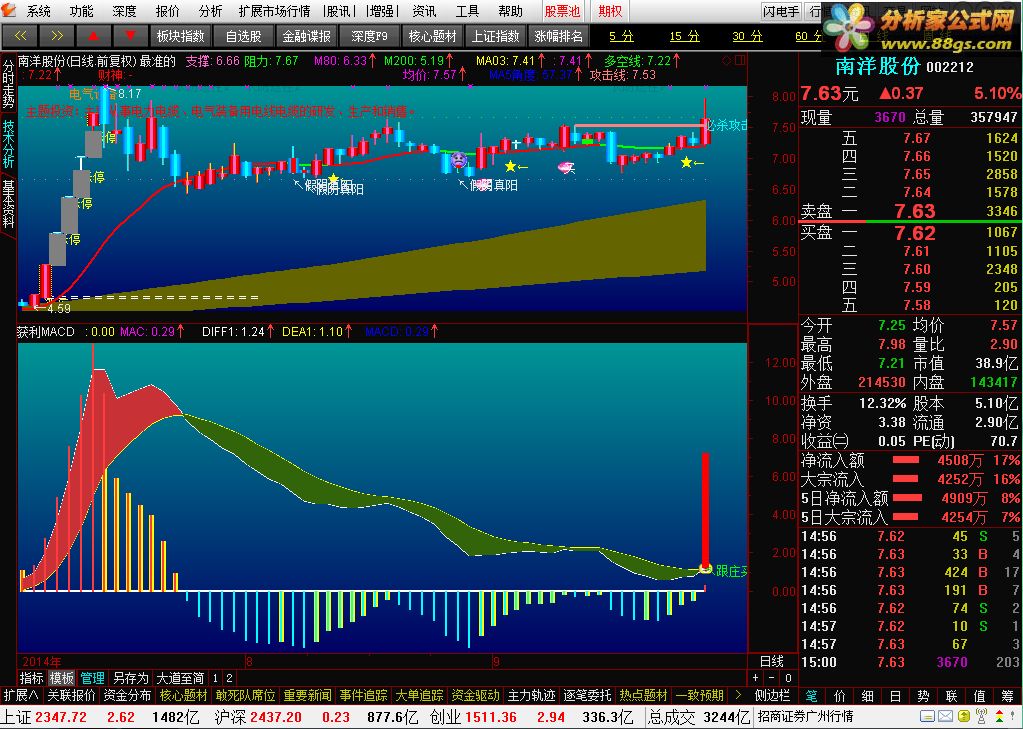Viewport: 1023px width, 729px height.
Task: Open the 期权 tab
Action: 610,11
